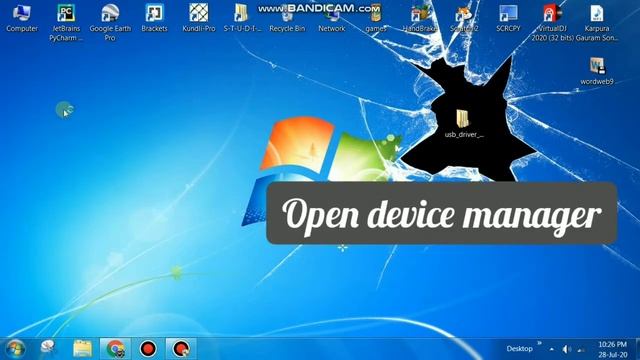Open File Explorer from the taskbar
Screen dimensions: 640x360
click(x=82, y=349)
